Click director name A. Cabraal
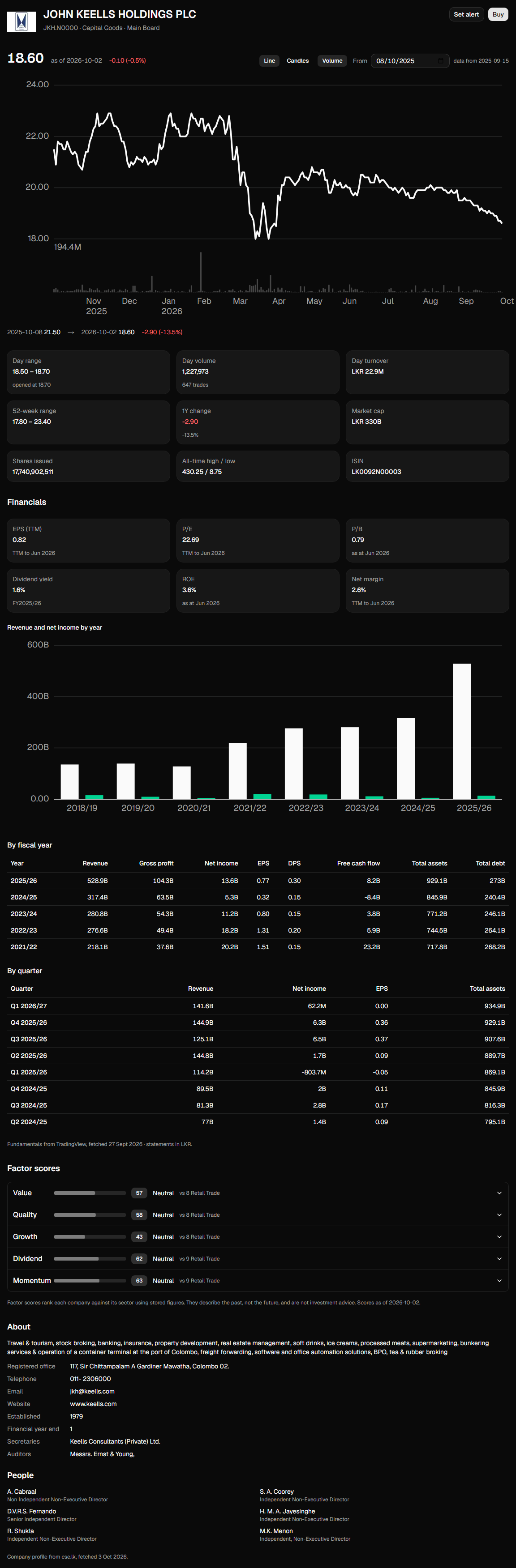The image size is (516, 1568). coord(22,1491)
